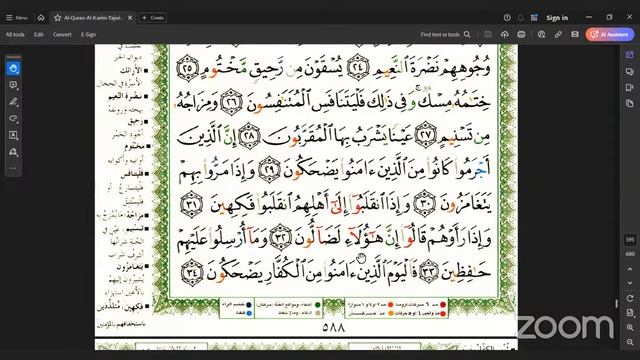Open the comments panel in right sidebar
The height and width of the screenshot is (360, 640).
click(x=629, y=71)
